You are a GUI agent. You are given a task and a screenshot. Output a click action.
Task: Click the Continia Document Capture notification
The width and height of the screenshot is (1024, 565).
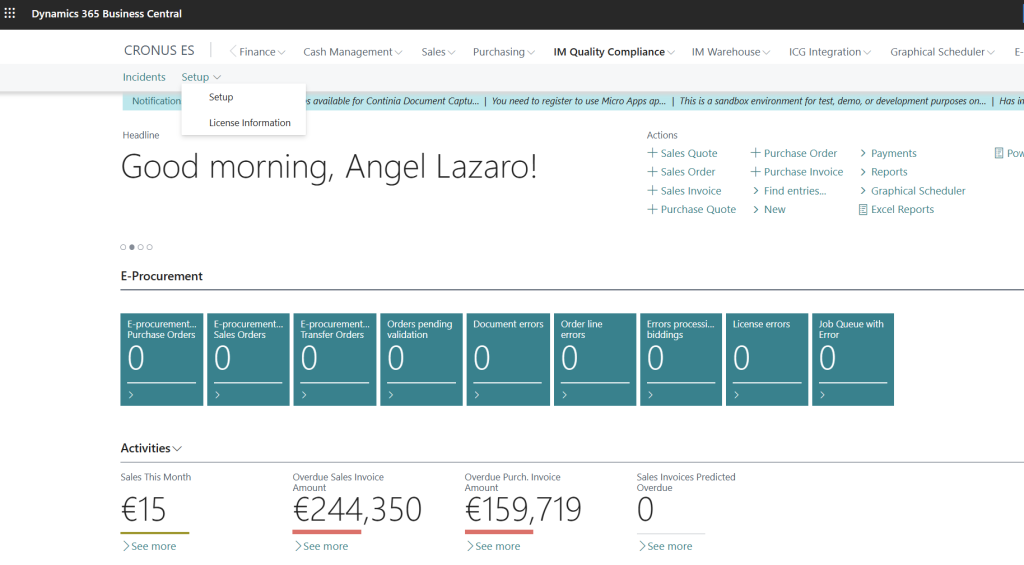tap(392, 101)
